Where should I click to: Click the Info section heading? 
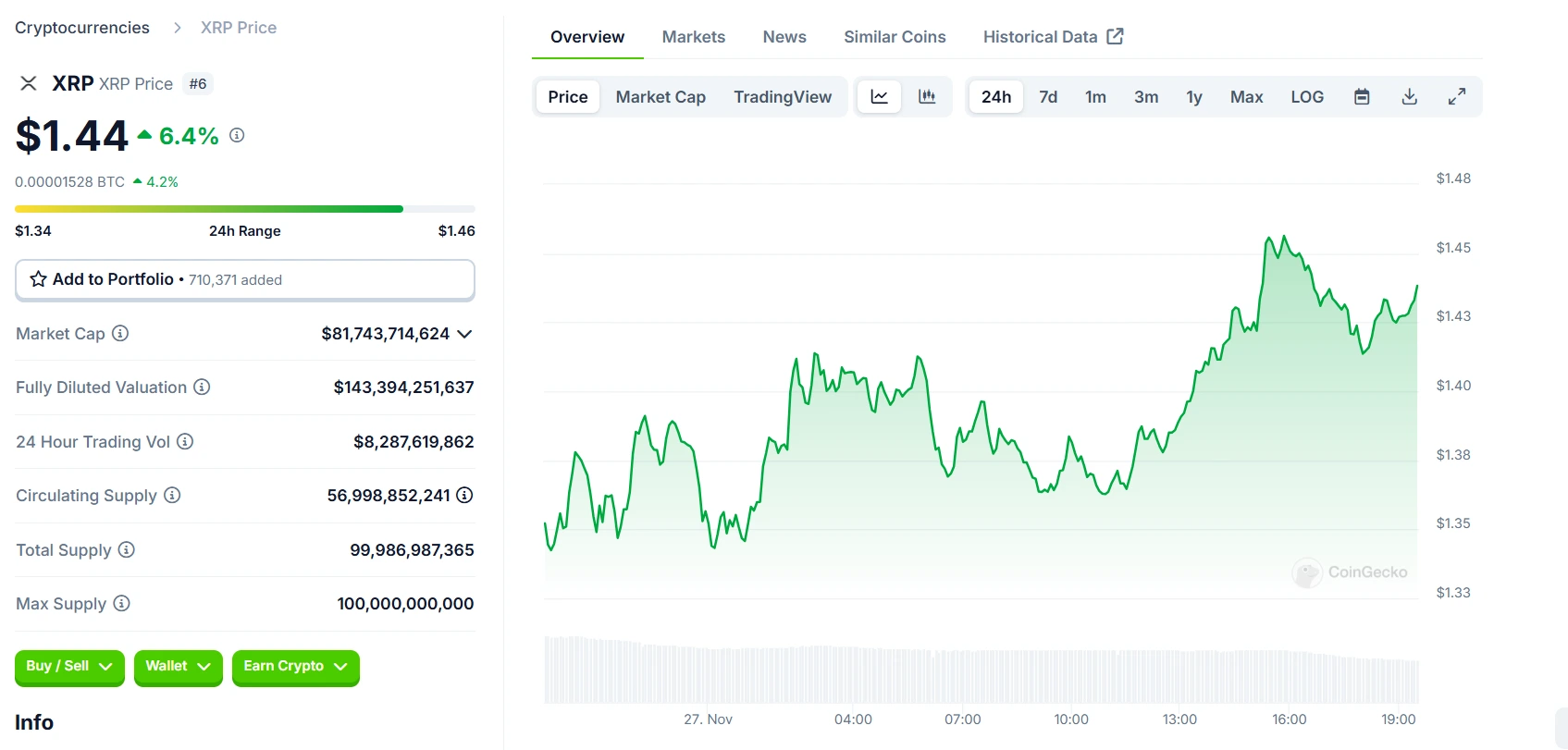34,722
